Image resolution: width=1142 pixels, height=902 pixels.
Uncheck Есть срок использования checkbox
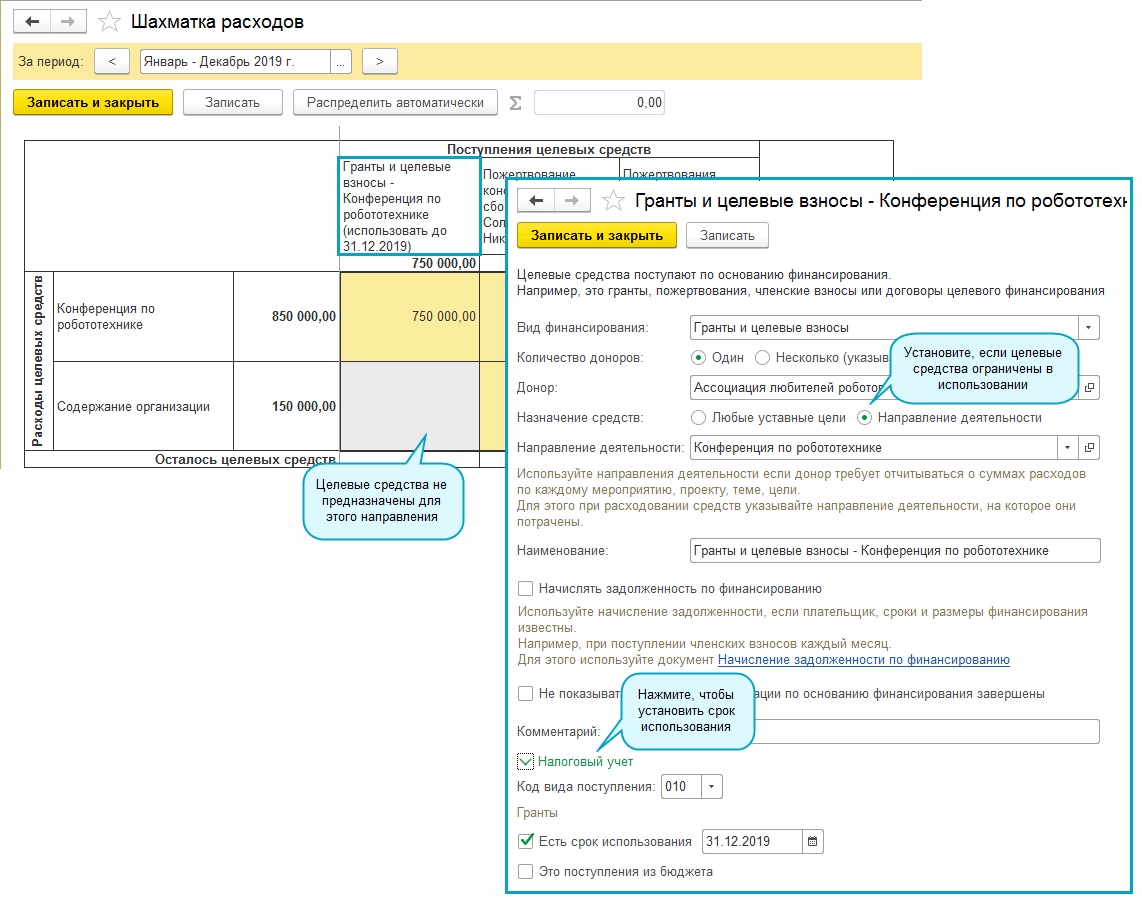pos(525,842)
